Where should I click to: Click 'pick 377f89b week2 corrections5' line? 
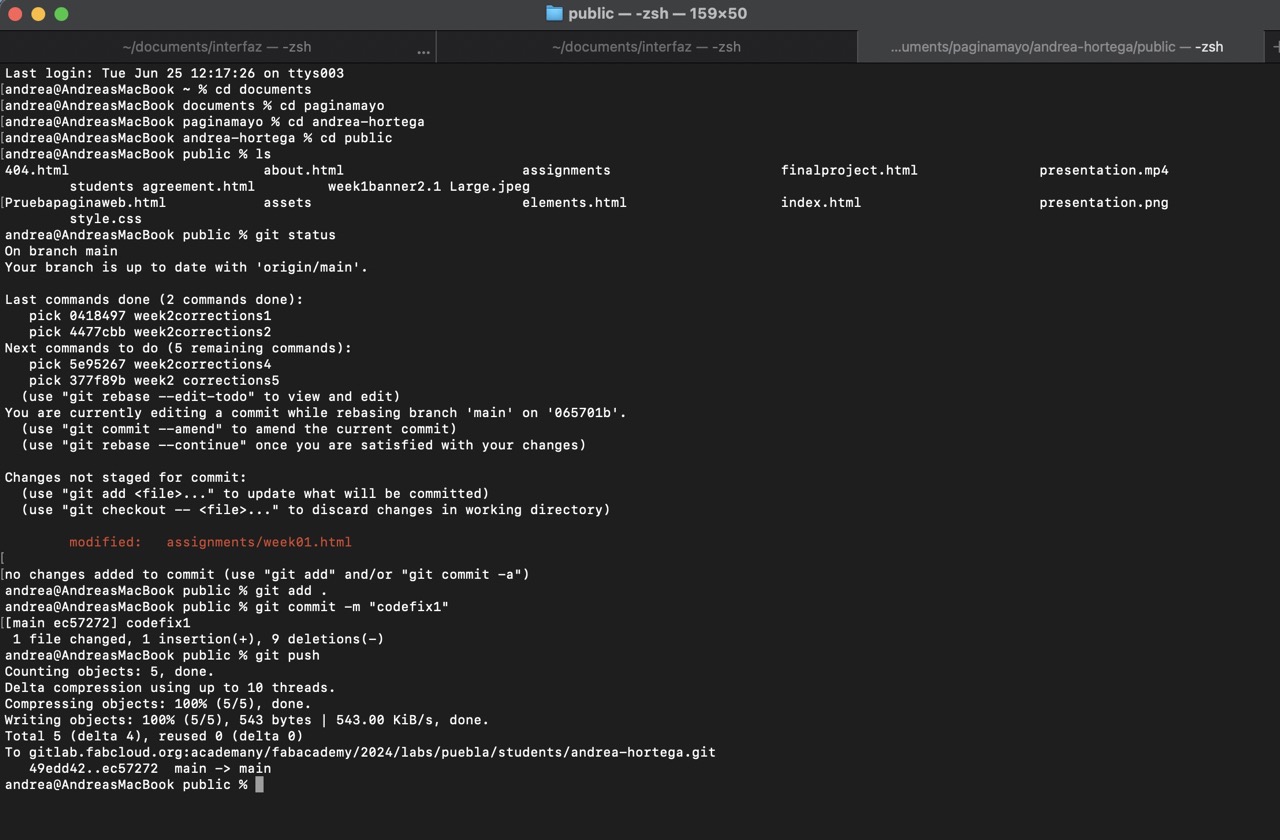pos(154,380)
